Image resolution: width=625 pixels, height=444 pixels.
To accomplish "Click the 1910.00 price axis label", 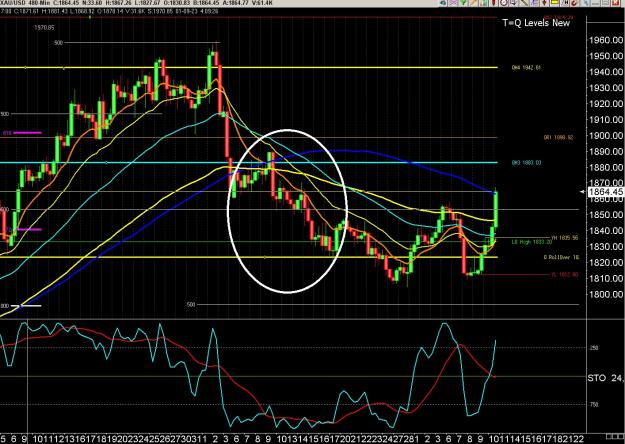I will point(605,120).
